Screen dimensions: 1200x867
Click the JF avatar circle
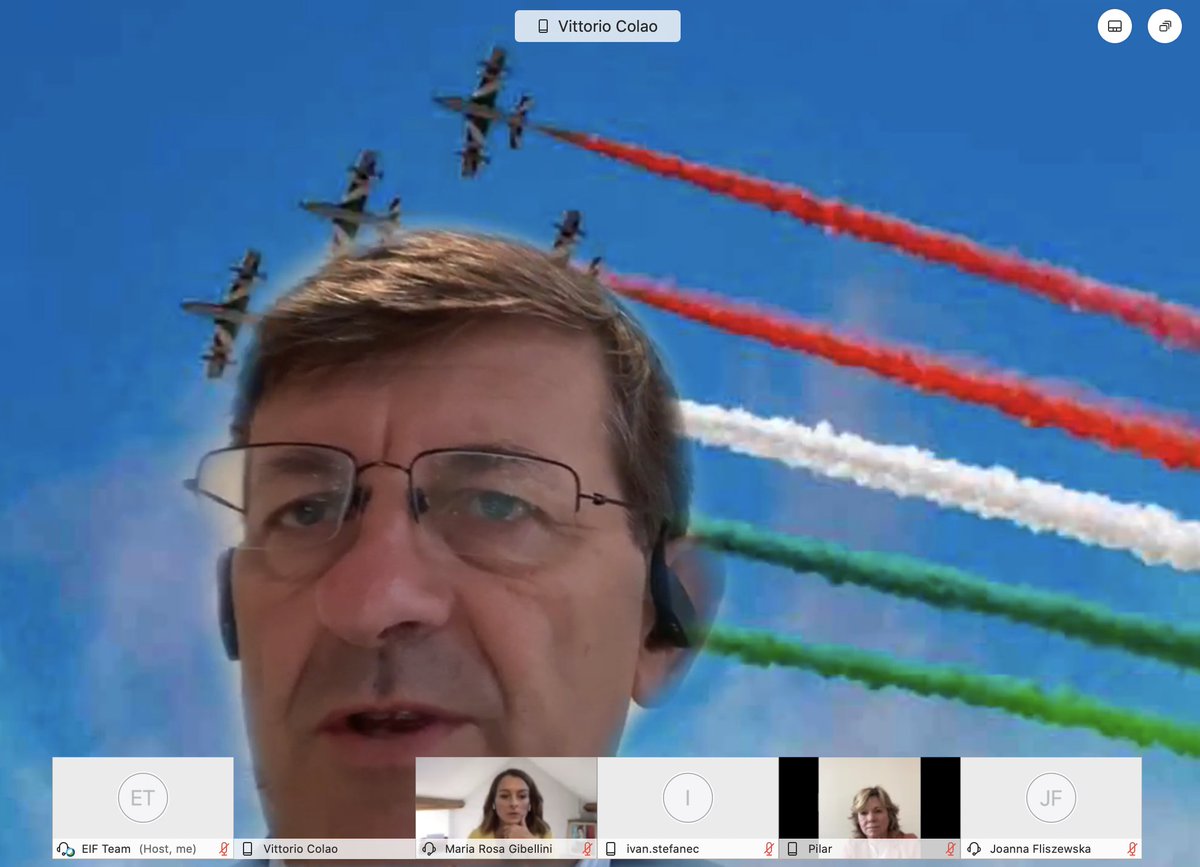(1051, 798)
